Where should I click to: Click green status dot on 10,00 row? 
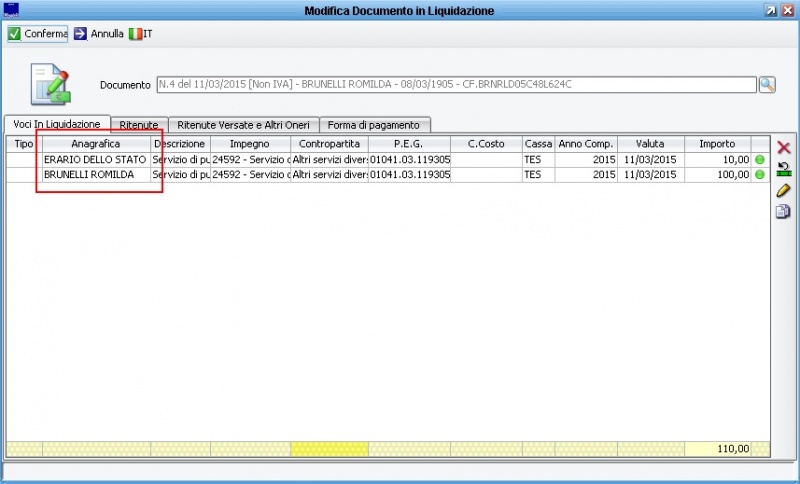click(x=760, y=159)
